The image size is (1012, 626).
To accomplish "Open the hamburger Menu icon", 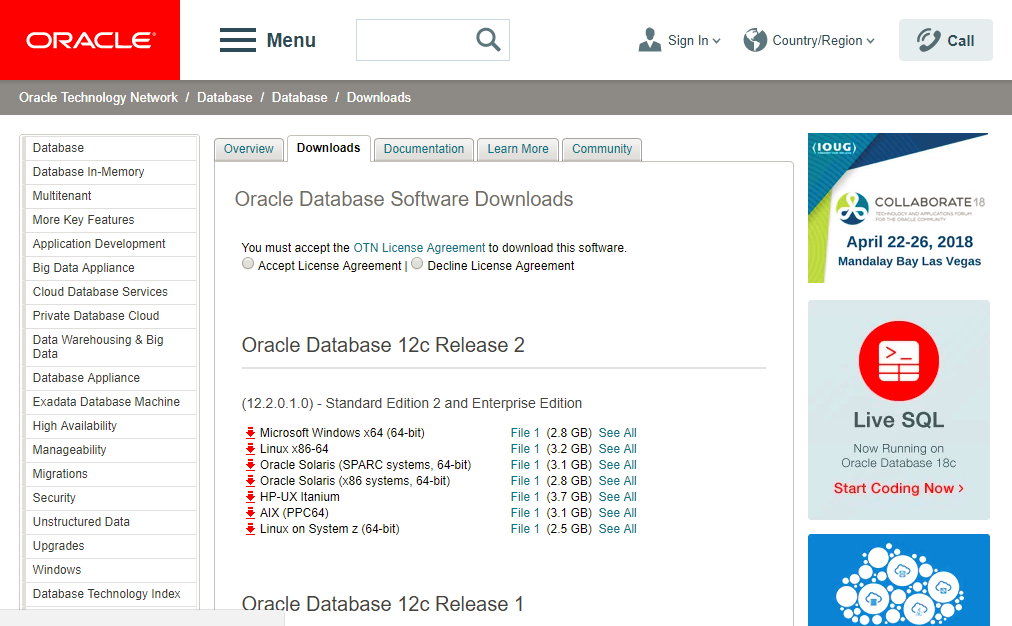I will coord(238,40).
